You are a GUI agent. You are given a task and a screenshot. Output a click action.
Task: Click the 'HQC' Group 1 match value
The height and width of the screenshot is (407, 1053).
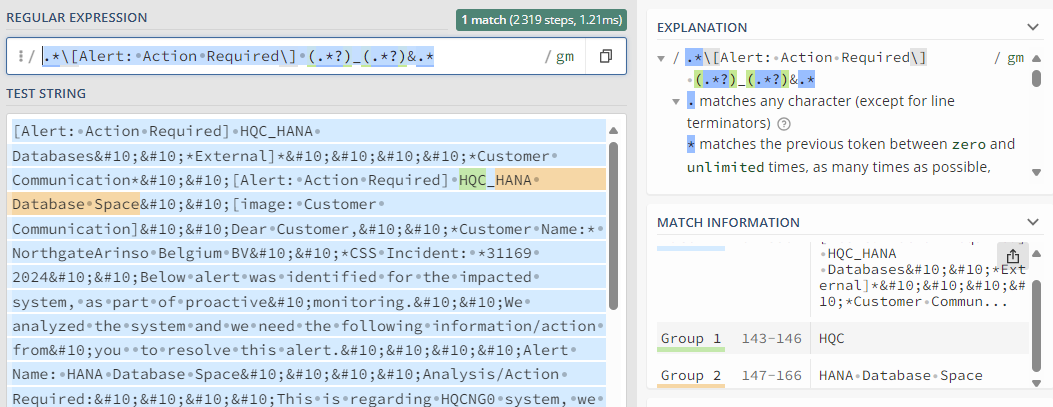coord(831,338)
